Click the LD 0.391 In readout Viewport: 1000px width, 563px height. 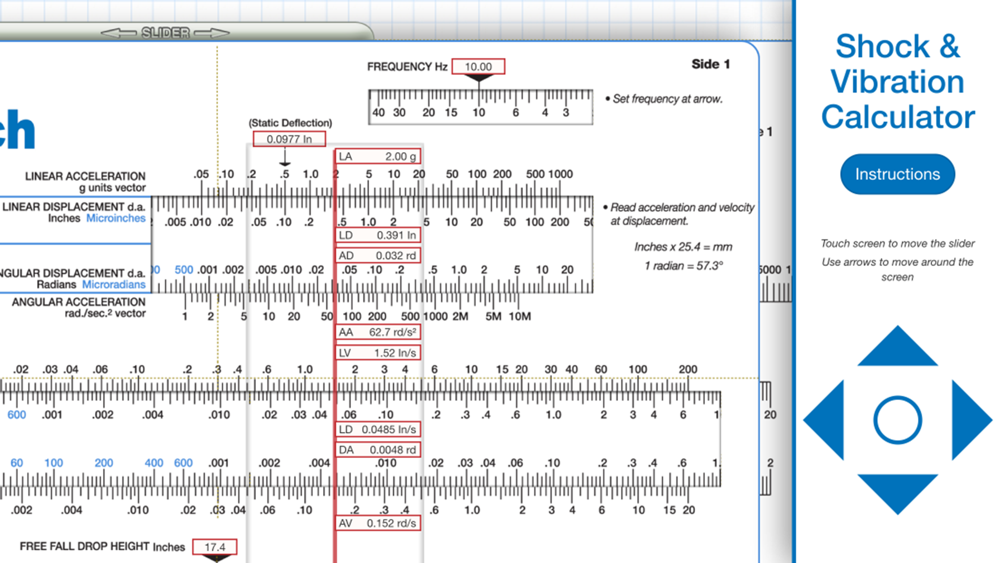(x=378, y=235)
